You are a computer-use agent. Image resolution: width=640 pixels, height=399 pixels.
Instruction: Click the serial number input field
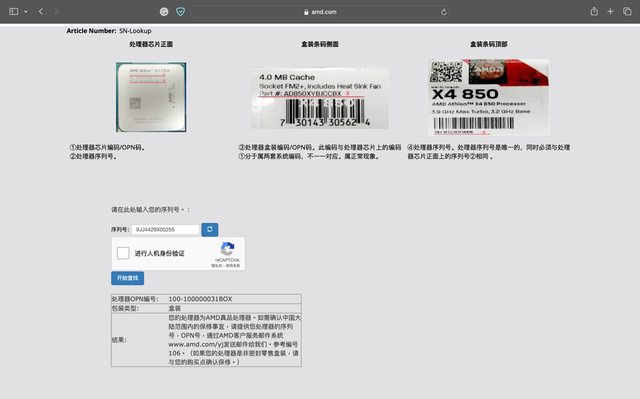pos(166,229)
